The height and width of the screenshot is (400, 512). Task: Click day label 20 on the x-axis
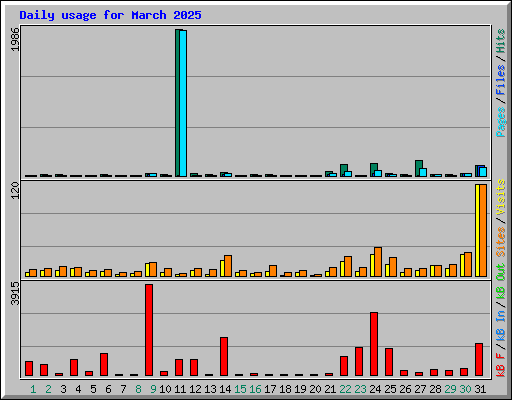point(315,389)
